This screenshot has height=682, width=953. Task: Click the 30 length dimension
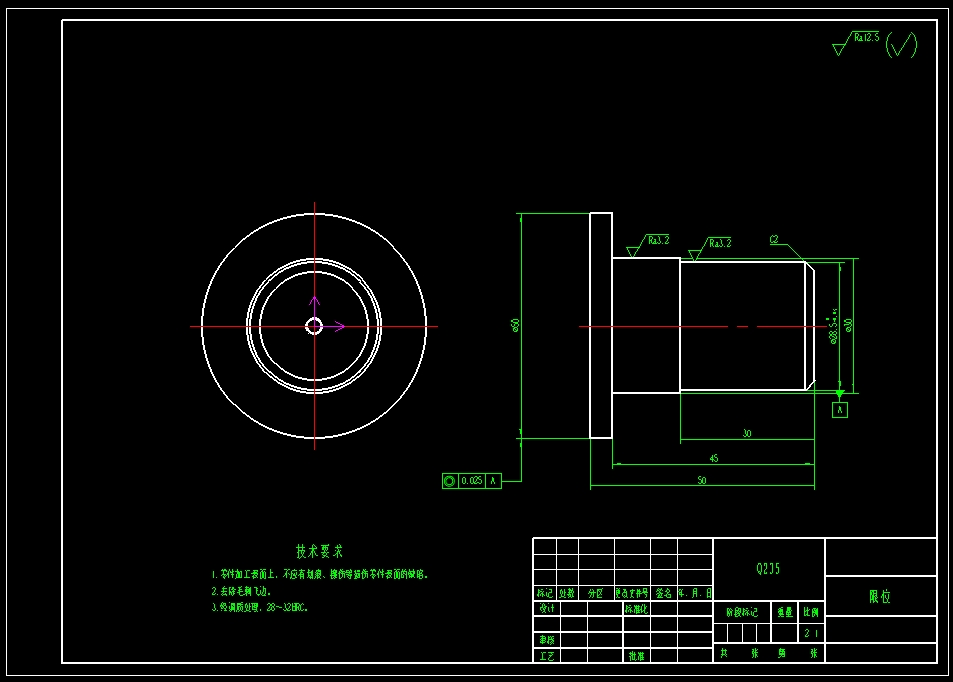click(747, 433)
